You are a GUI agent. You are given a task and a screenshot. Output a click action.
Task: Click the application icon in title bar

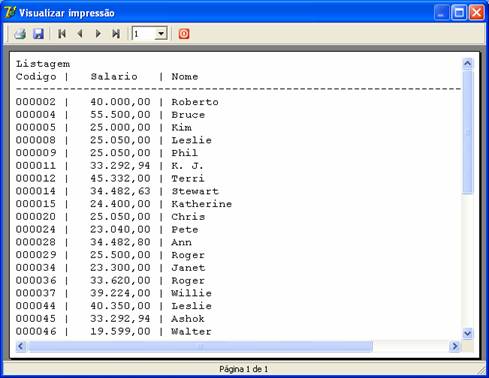point(10,13)
